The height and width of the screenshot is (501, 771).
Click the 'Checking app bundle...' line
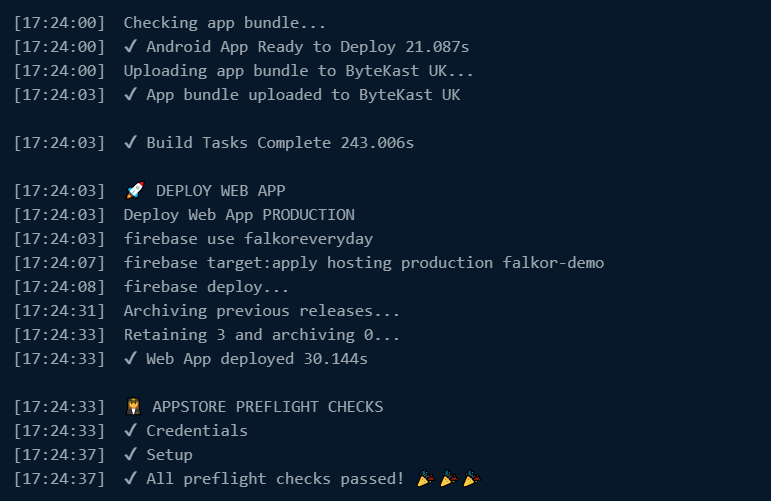[224, 23]
